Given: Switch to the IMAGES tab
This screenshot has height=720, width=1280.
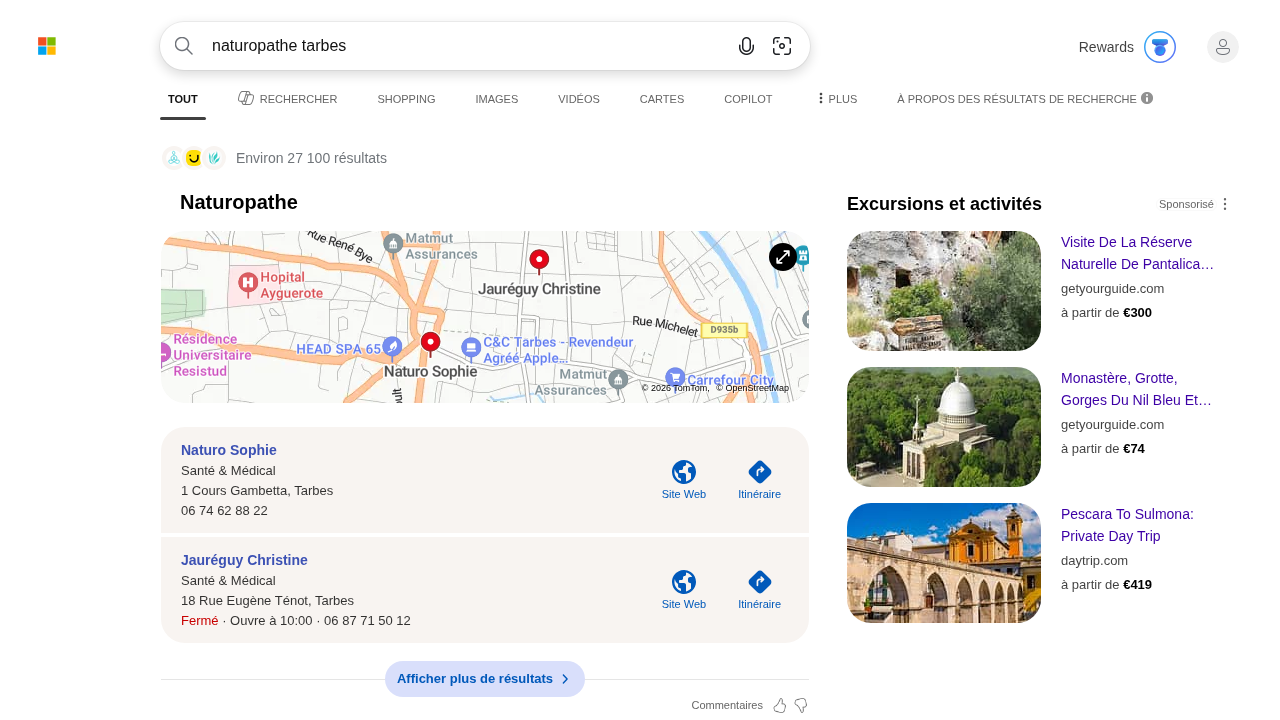Looking at the screenshot, I should [496, 97].
